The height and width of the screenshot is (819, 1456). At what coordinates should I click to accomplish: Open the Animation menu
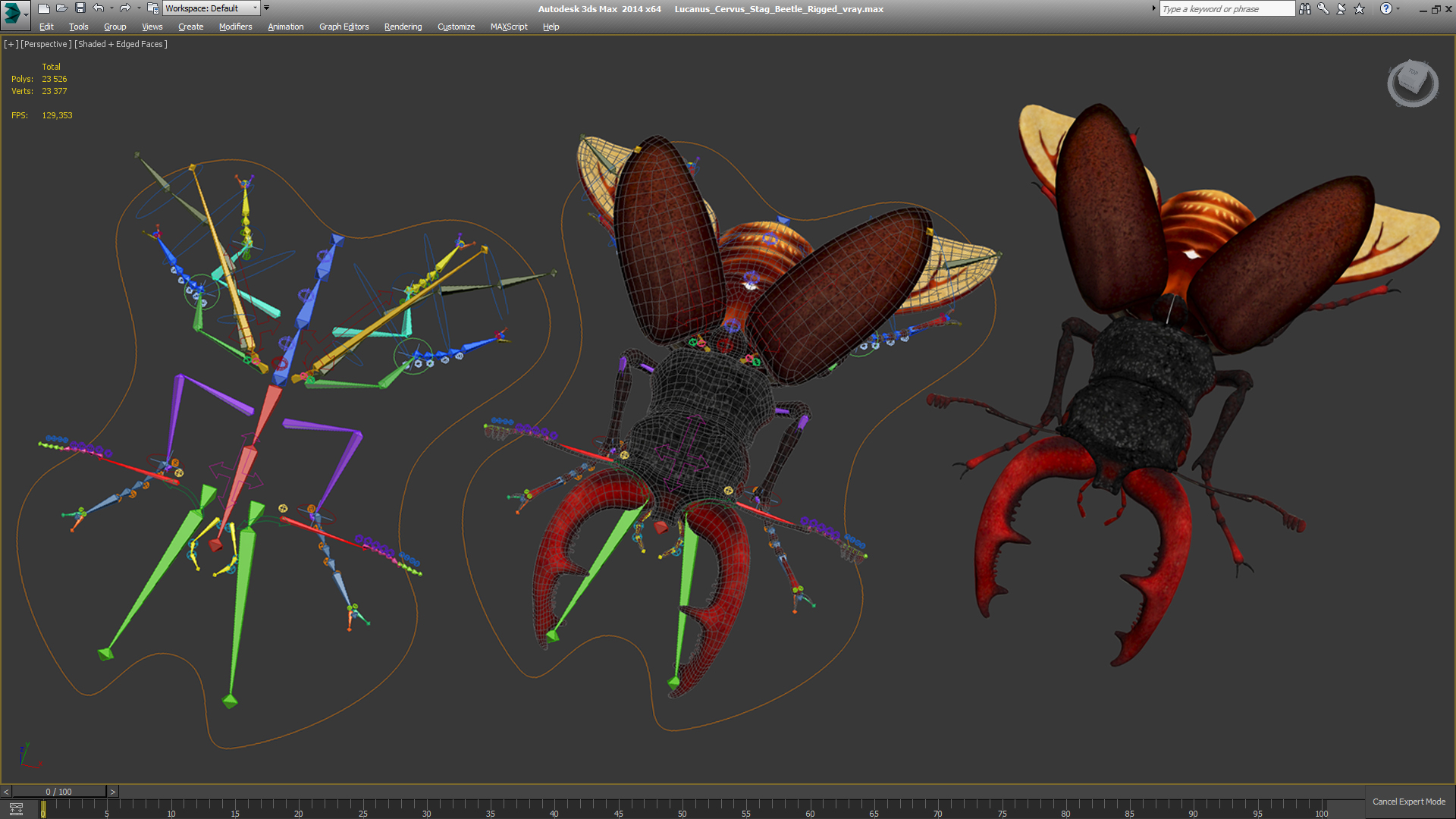(x=286, y=27)
